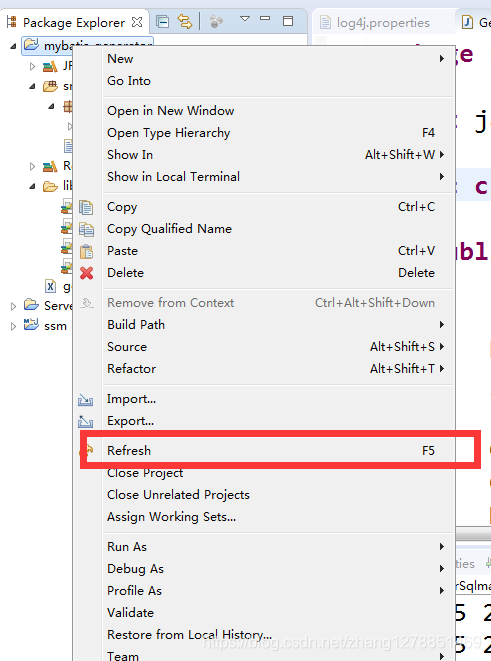The image size is (491, 661).
Task: Expand the Servers project arrow
Action: [13, 306]
